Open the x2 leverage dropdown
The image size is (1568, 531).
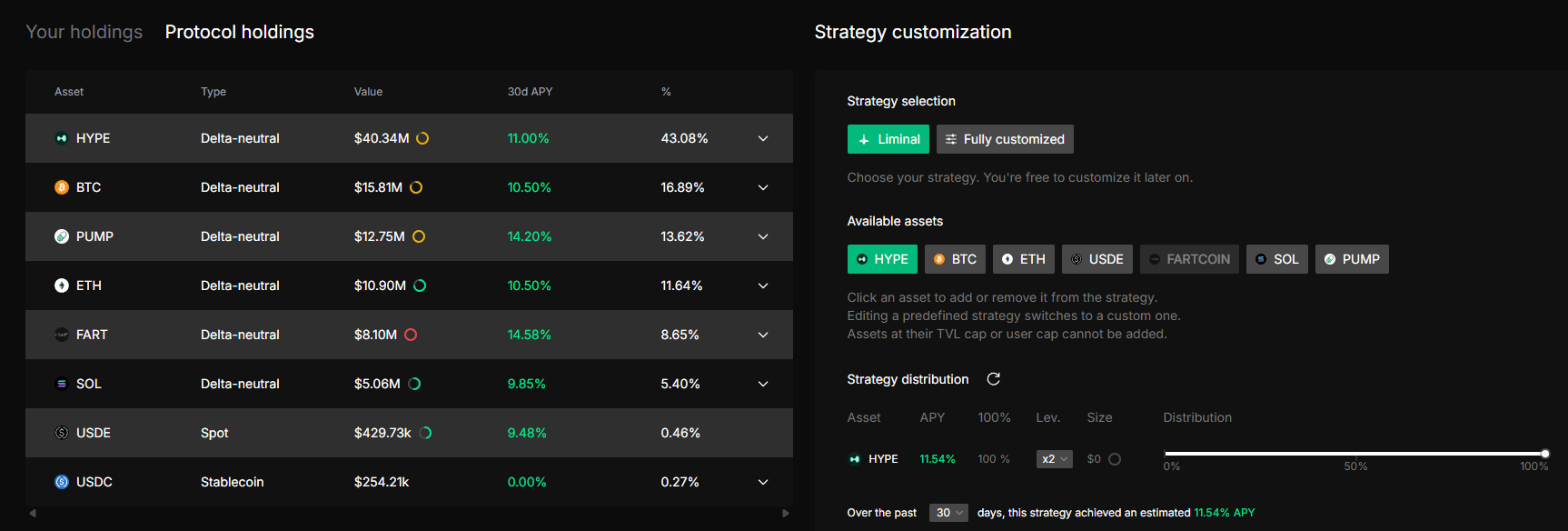tap(1054, 459)
